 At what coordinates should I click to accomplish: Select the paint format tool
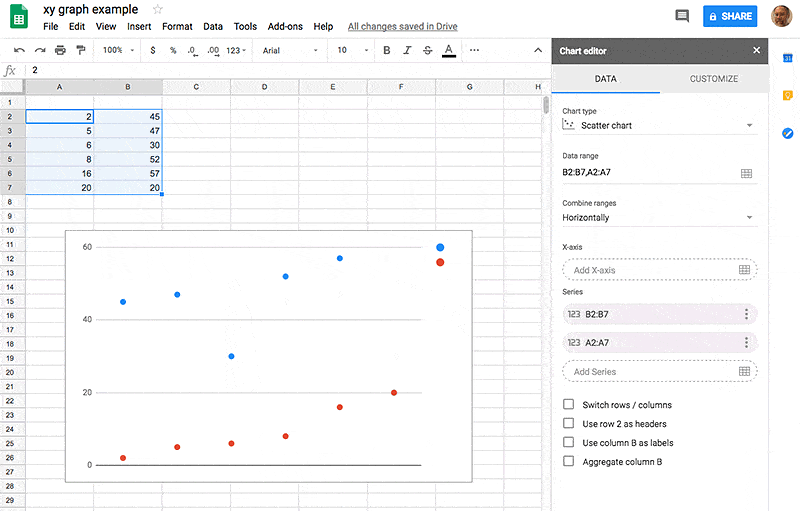point(81,50)
